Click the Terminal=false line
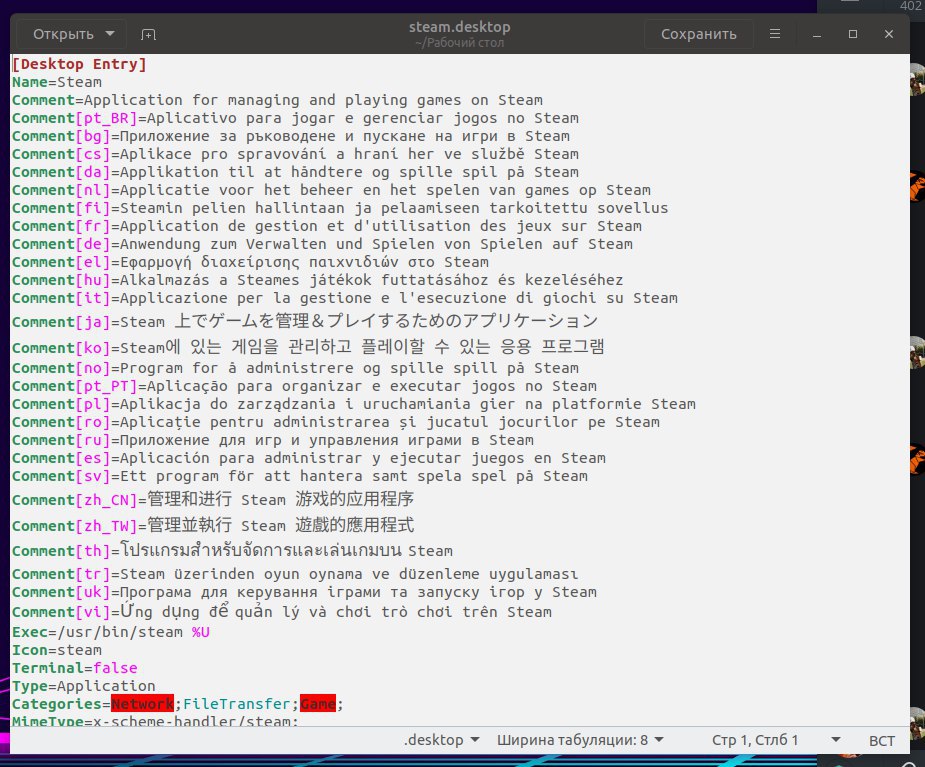The image size is (925, 767). tap(74, 668)
